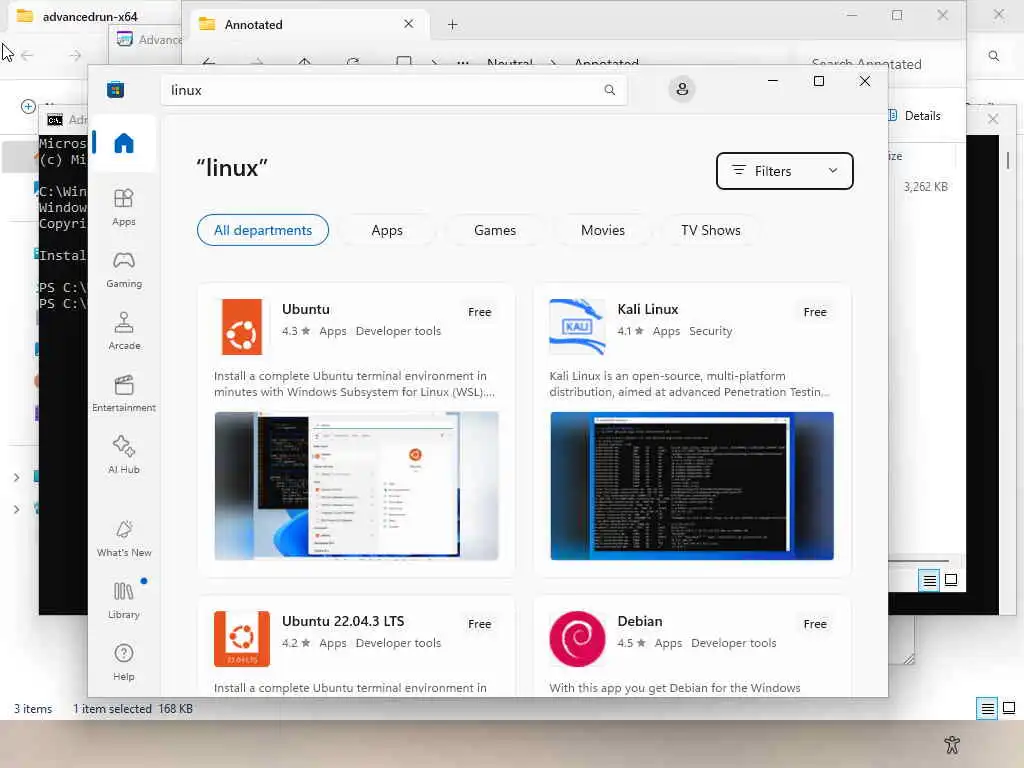This screenshot has width=1024, height=768.
Task: Select the TV Shows department filter
Action: [710, 230]
